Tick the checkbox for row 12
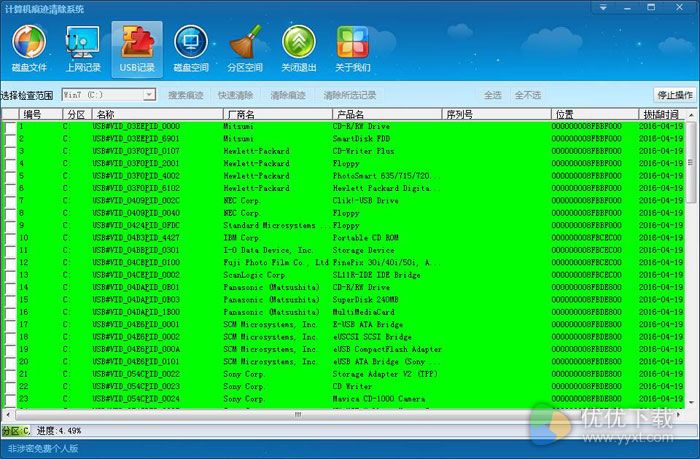The image size is (700, 459). coord(10,263)
